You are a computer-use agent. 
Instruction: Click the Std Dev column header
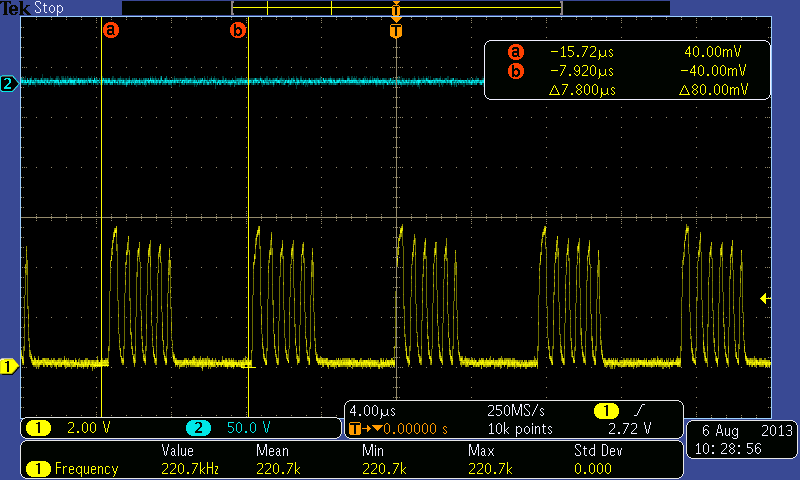[x=598, y=451]
